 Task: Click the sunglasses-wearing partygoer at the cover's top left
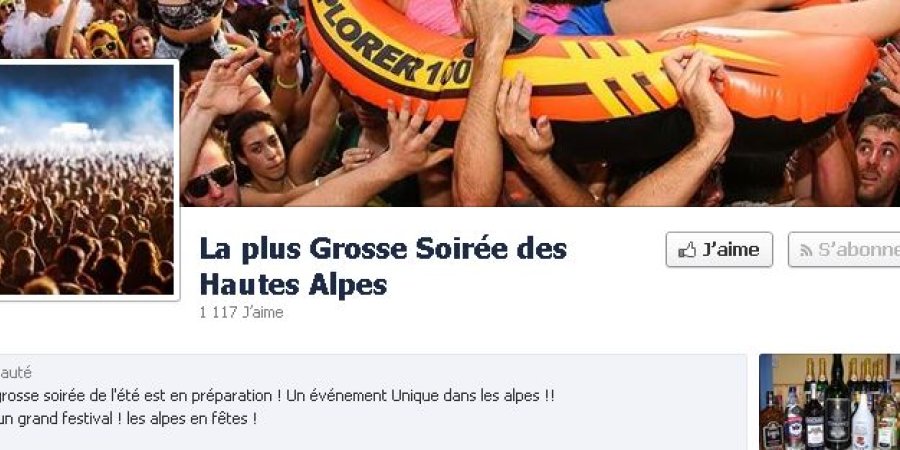[x=104, y=42]
